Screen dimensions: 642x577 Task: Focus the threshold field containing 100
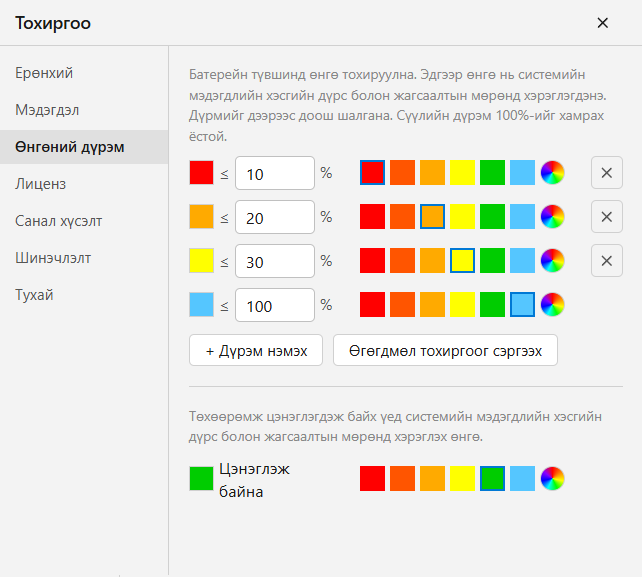(x=275, y=305)
